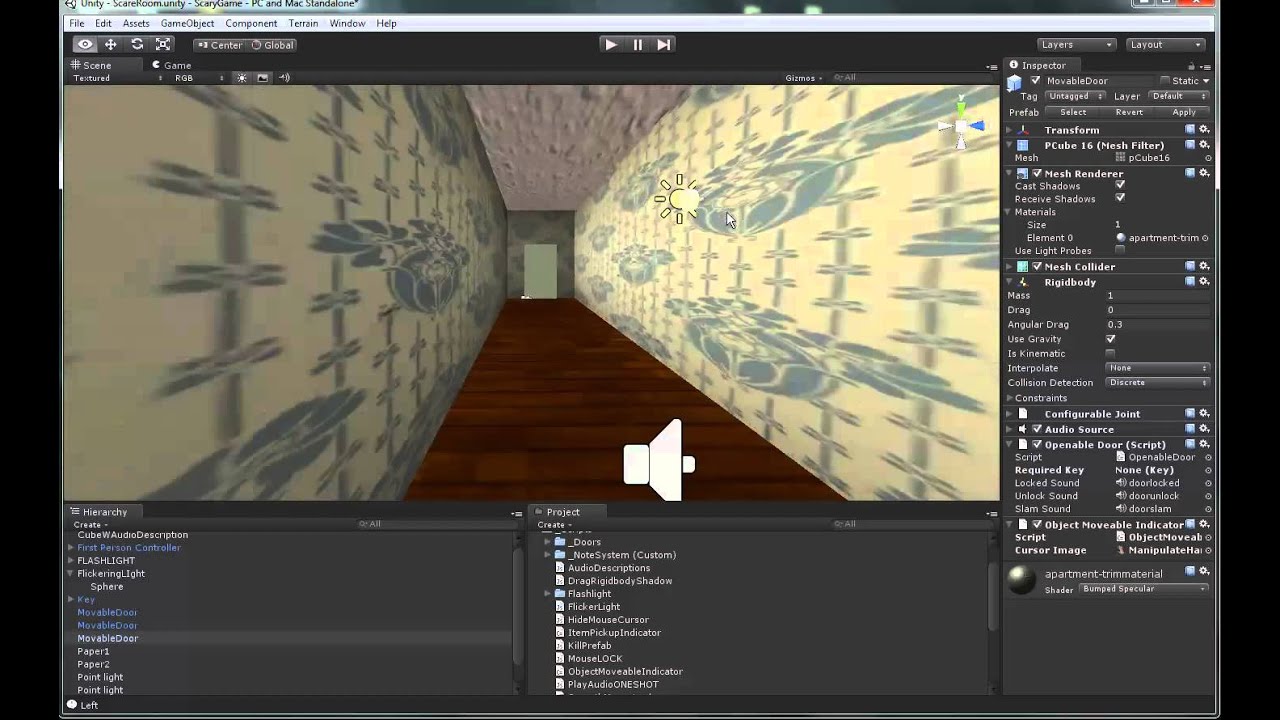Start Play mode
This screenshot has width=1280, height=720.
611,44
